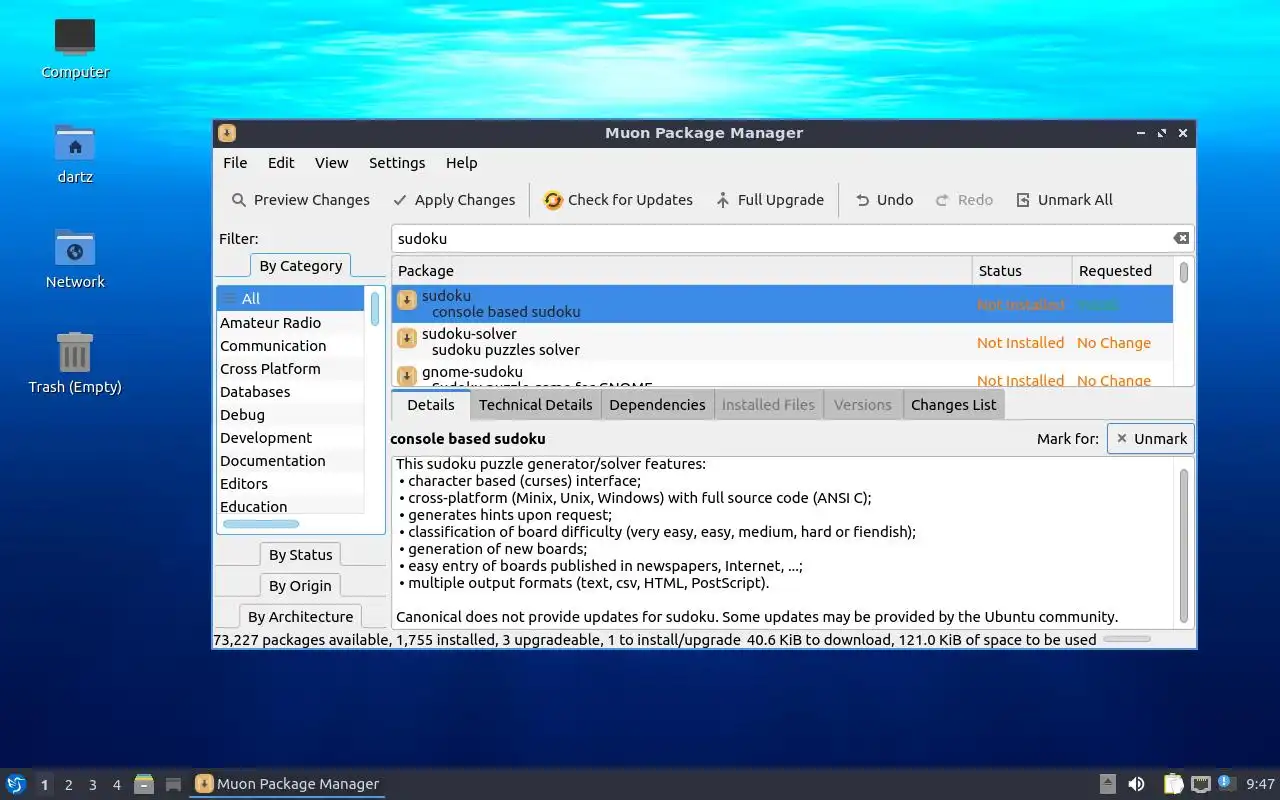This screenshot has height=800, width=1280.
Task: Click the Versions tab
Action: [x=862, y=405]
